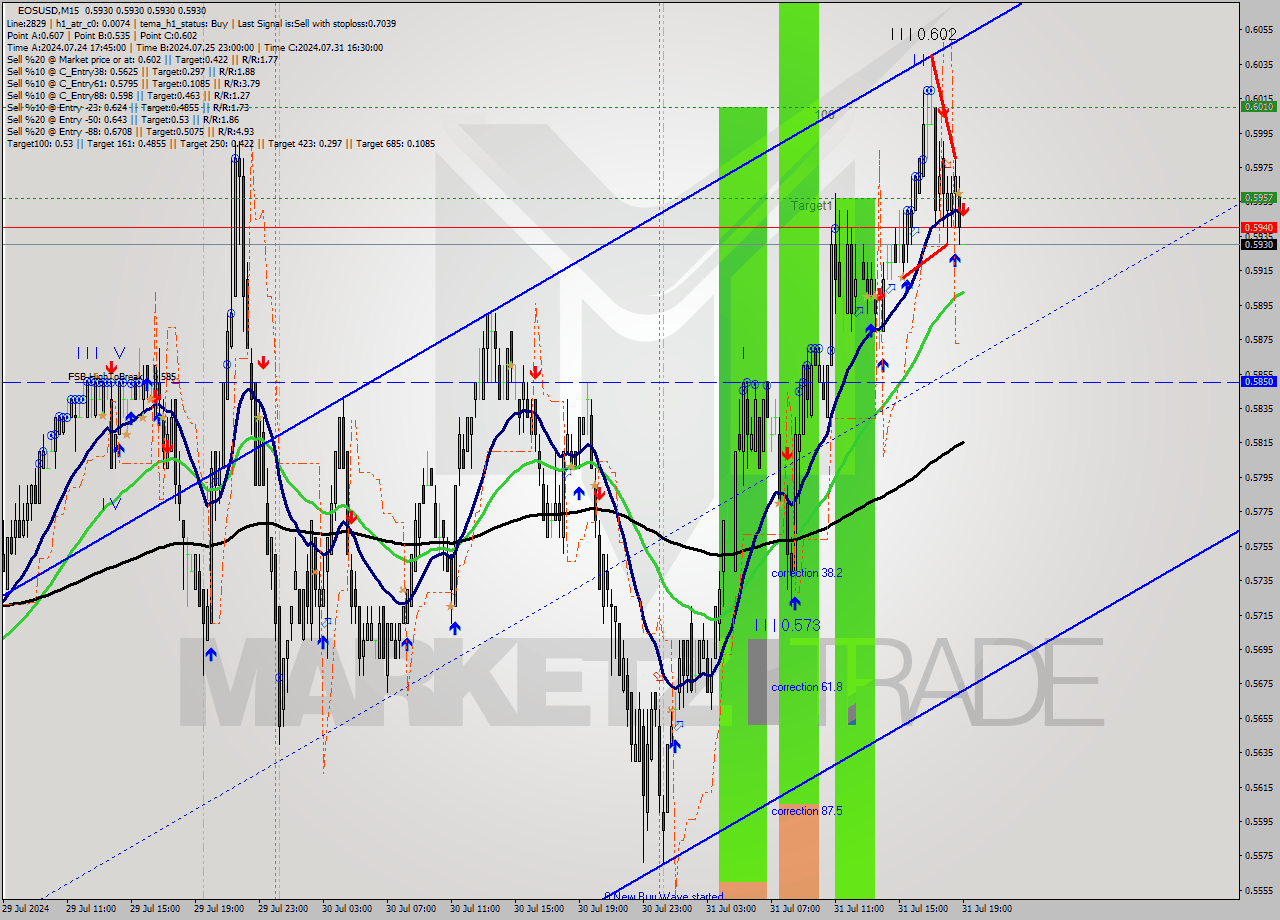Click '29 Jul 19:00' on time axis
1280x920 pixels.
point(219,909)
